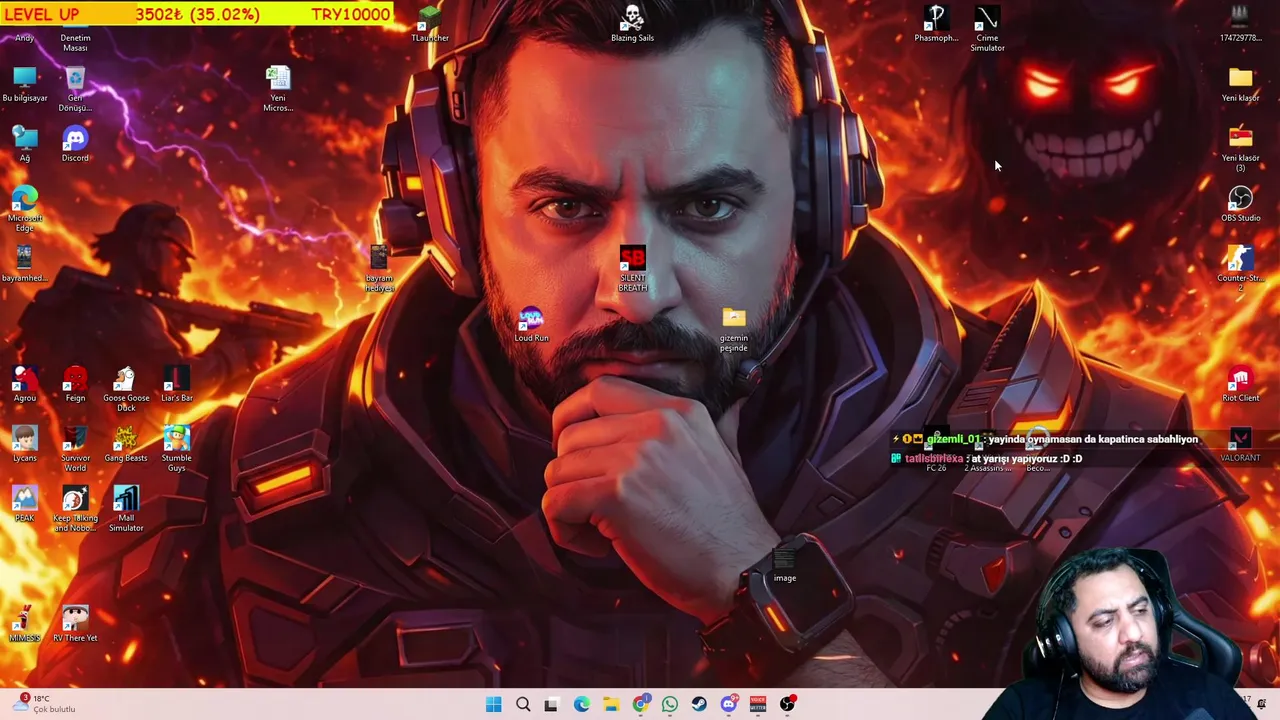Open the weather widget showing 18°C
Screen dimensions: 1280x720
pos(46,704)
